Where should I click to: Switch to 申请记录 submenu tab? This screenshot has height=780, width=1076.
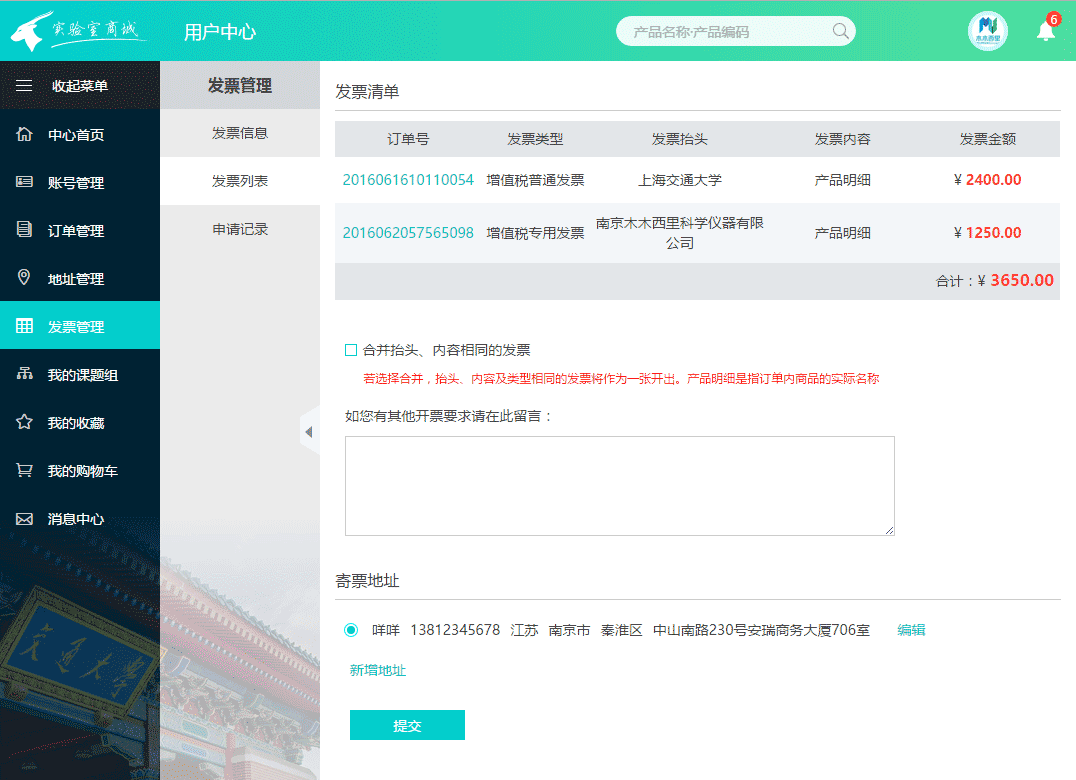(x=239, y=229)
